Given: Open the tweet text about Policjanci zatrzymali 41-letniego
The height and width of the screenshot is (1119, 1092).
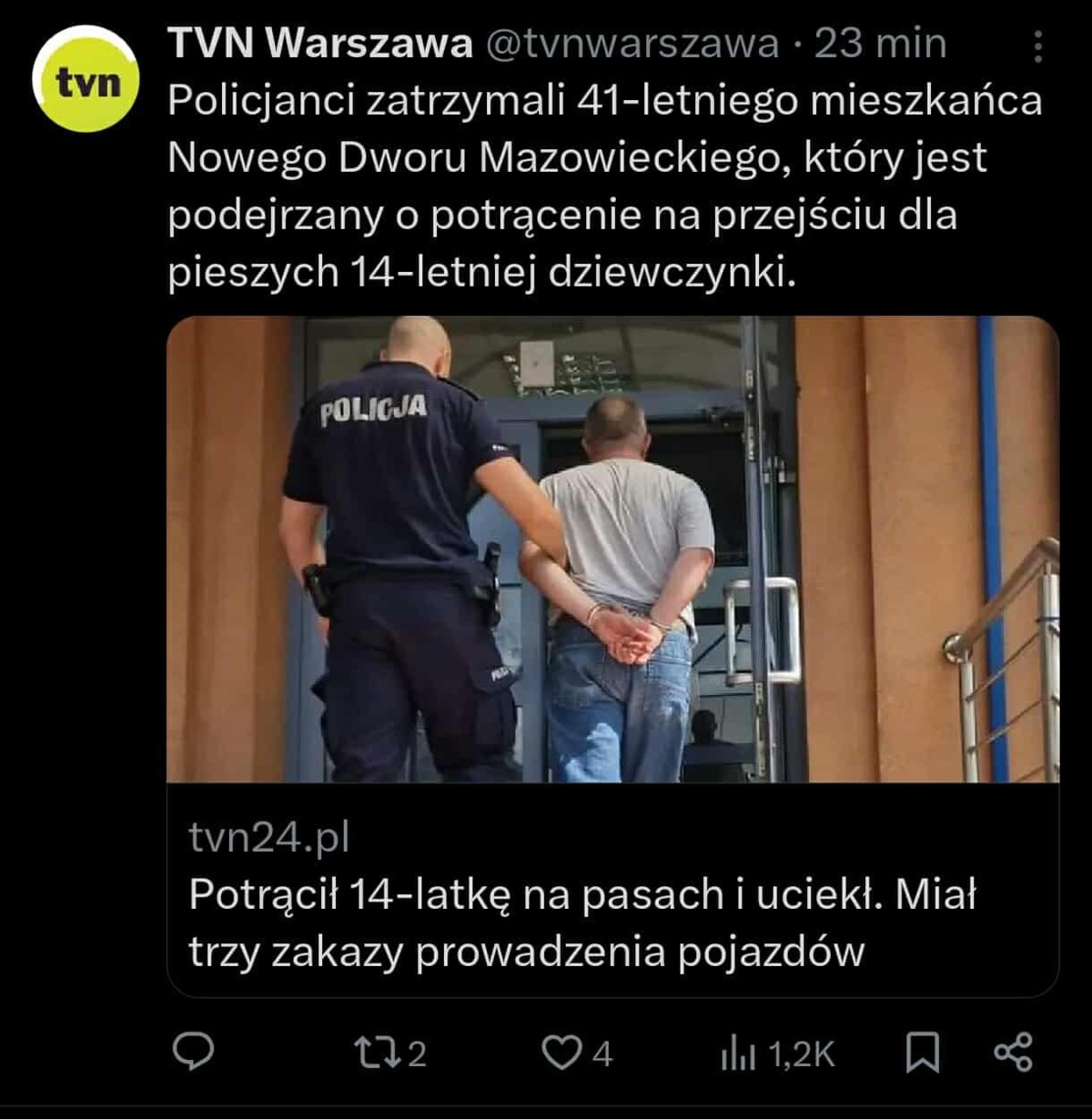Looking at the screenshot, I should (x=605, y=186).
